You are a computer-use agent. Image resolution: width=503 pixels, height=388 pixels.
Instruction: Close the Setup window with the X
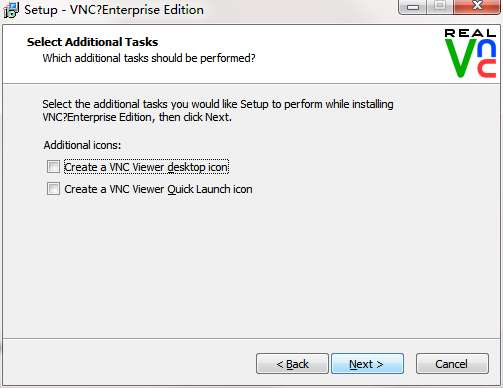coord(477,7)
